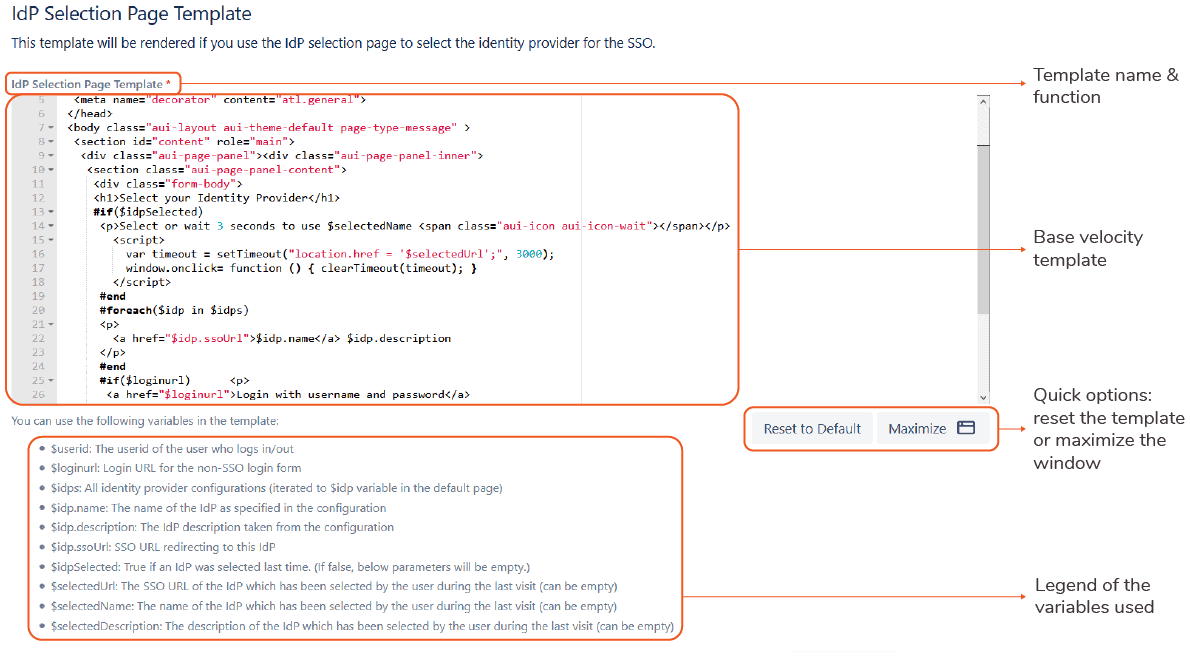Image resolution: width=1190 pixels, height=668 pixels.
Task: Click Reset to Default
Action: click(811, 427)
